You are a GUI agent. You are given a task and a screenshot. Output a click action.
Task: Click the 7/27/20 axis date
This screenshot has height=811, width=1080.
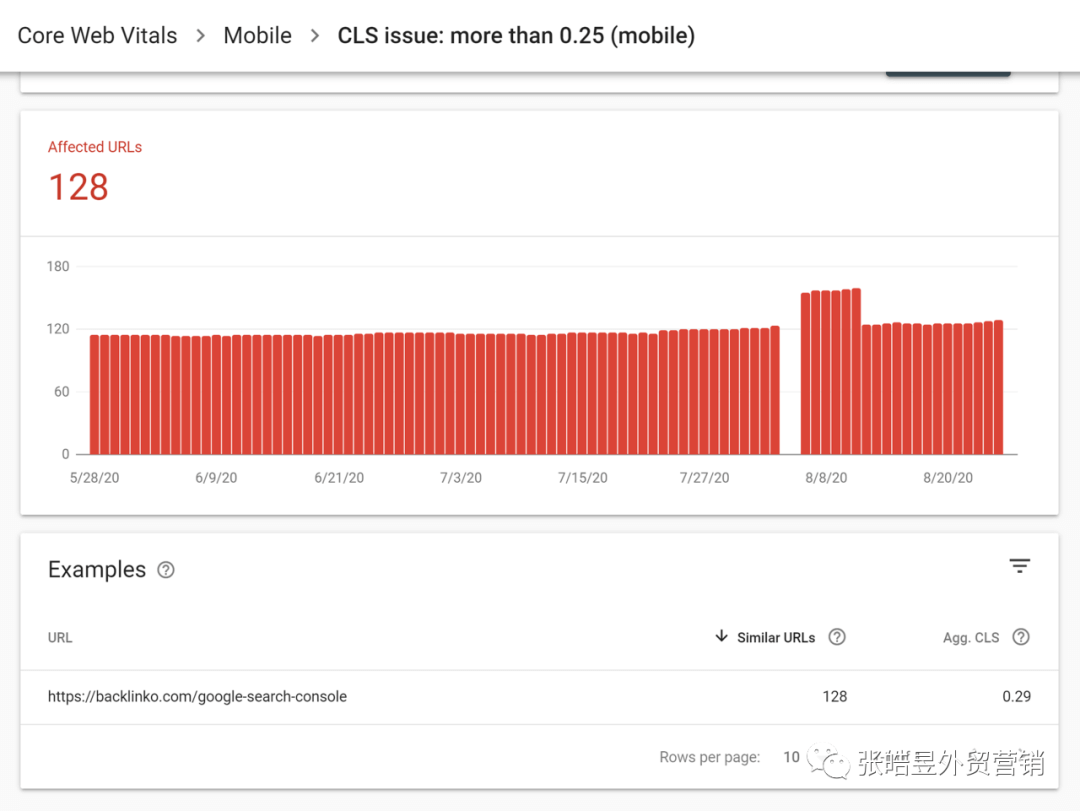pos(704,478)
